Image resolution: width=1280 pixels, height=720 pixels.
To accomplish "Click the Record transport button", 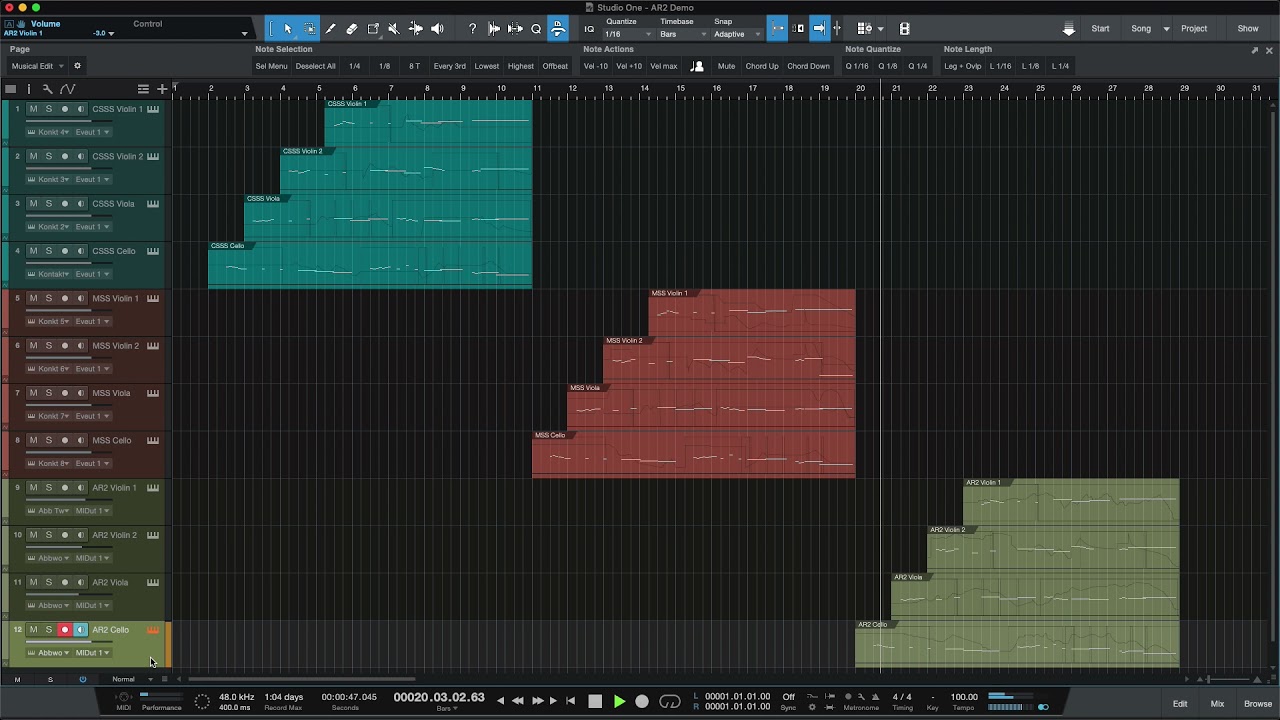I will tap(642, 702).
